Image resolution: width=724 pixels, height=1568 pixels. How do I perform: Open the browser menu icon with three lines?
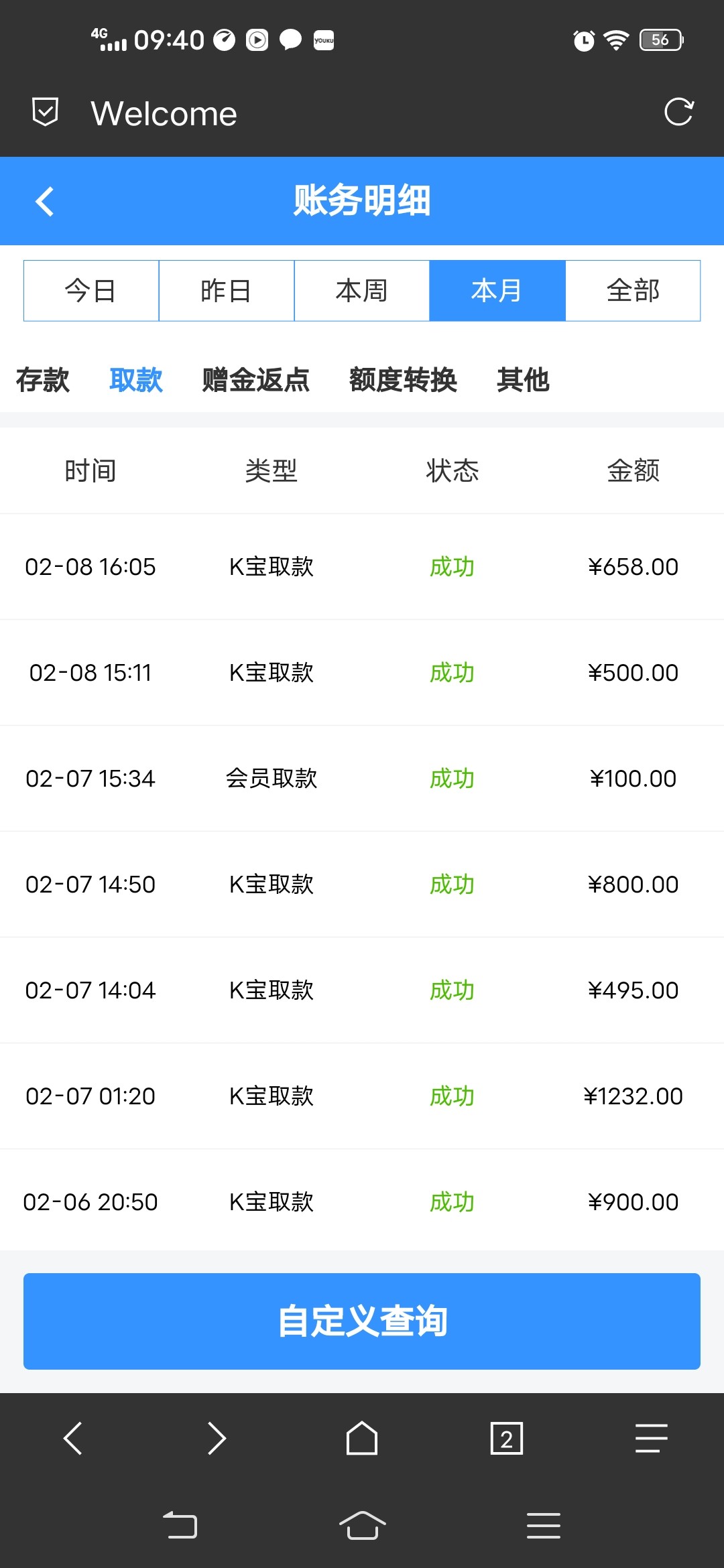tap(651, 1438)
